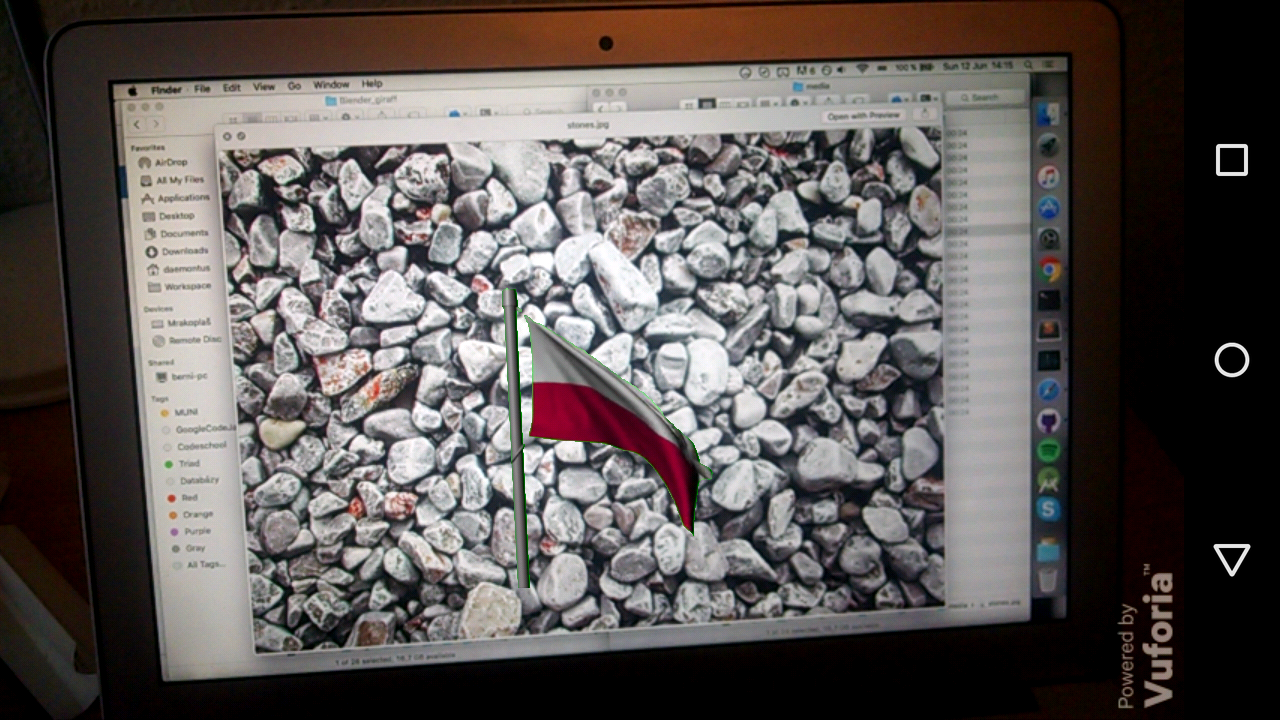Open the Window menu
The image size is (1280, 720).
pos(331,85)
